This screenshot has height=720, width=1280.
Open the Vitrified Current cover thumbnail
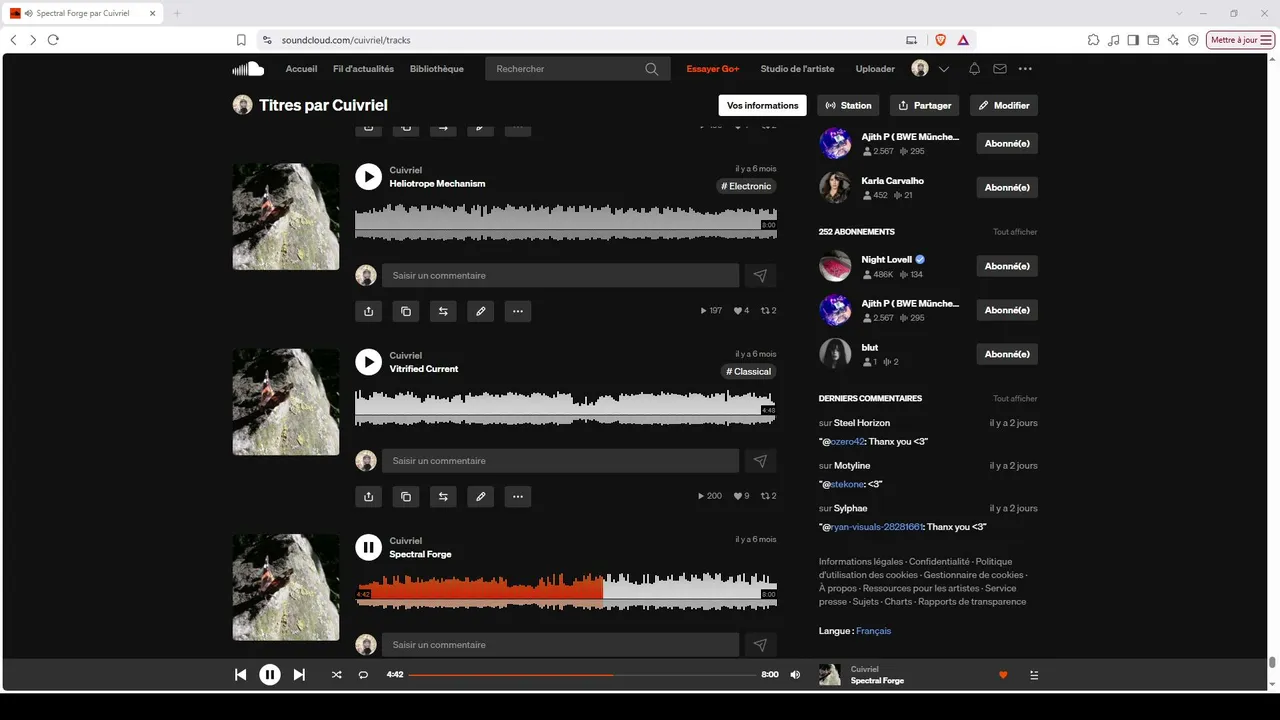286,402
